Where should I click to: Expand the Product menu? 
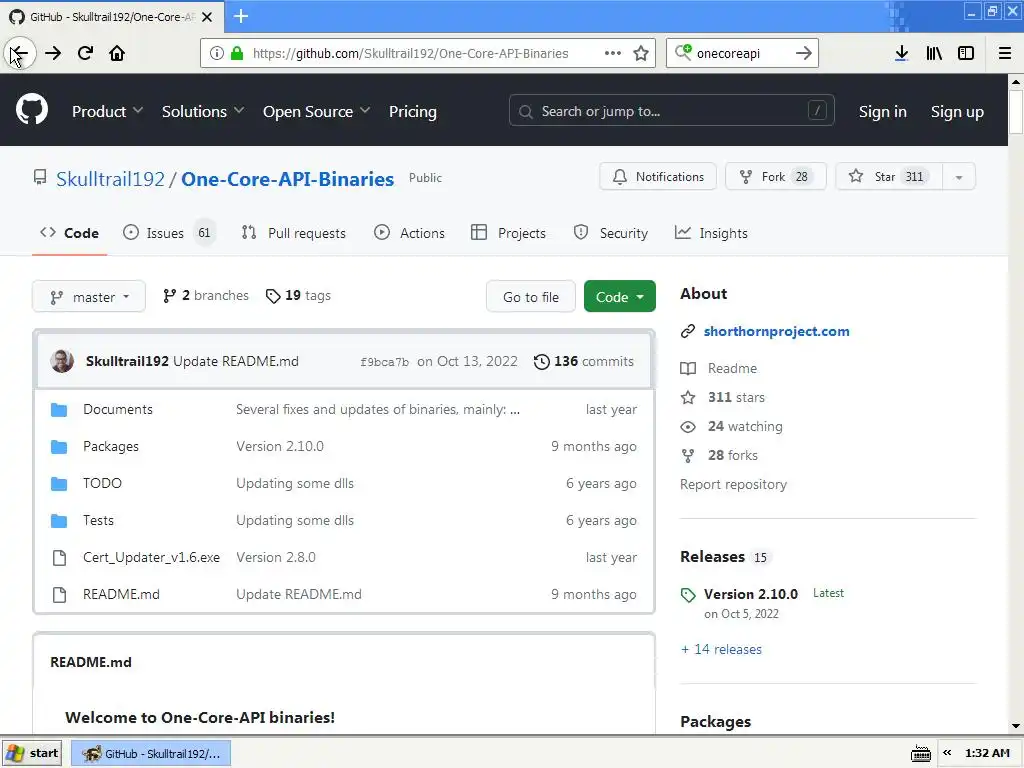pyautogui.click(x=107, y=112)
